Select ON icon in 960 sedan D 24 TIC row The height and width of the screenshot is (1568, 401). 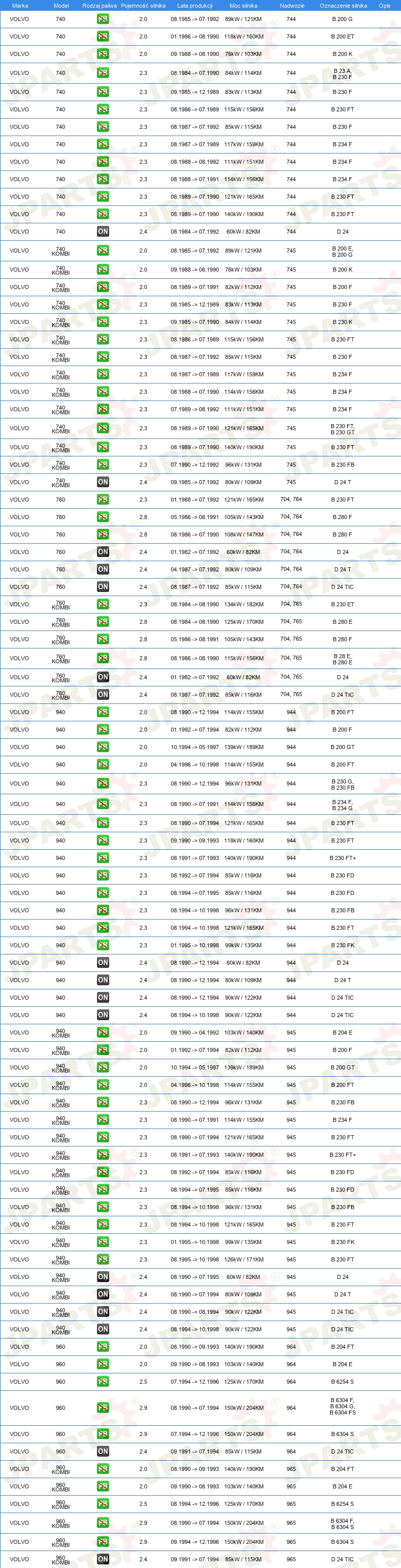coord(103,1452)
